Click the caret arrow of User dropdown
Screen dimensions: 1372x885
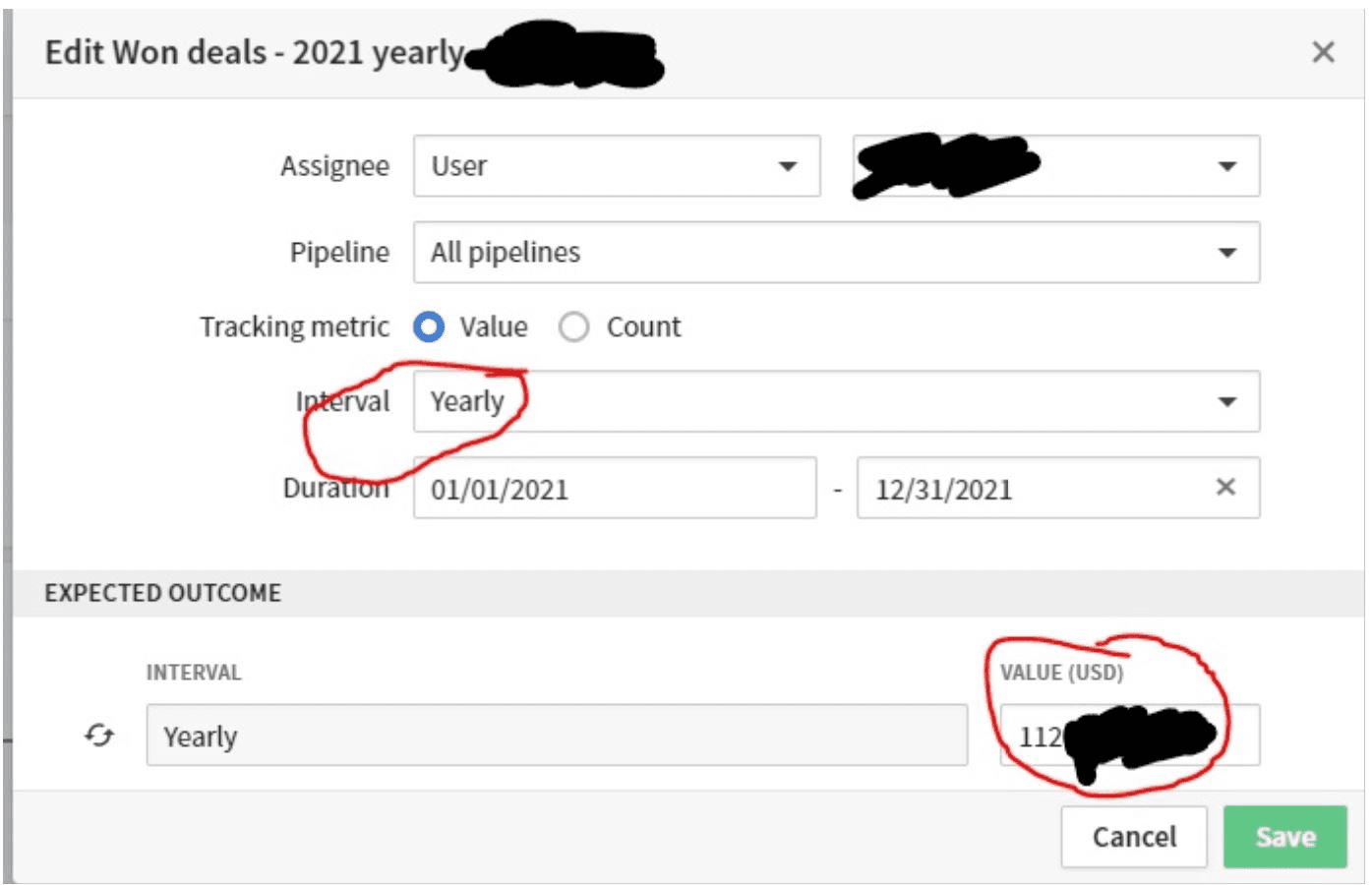pyautogui.click(x=788, y=166)
